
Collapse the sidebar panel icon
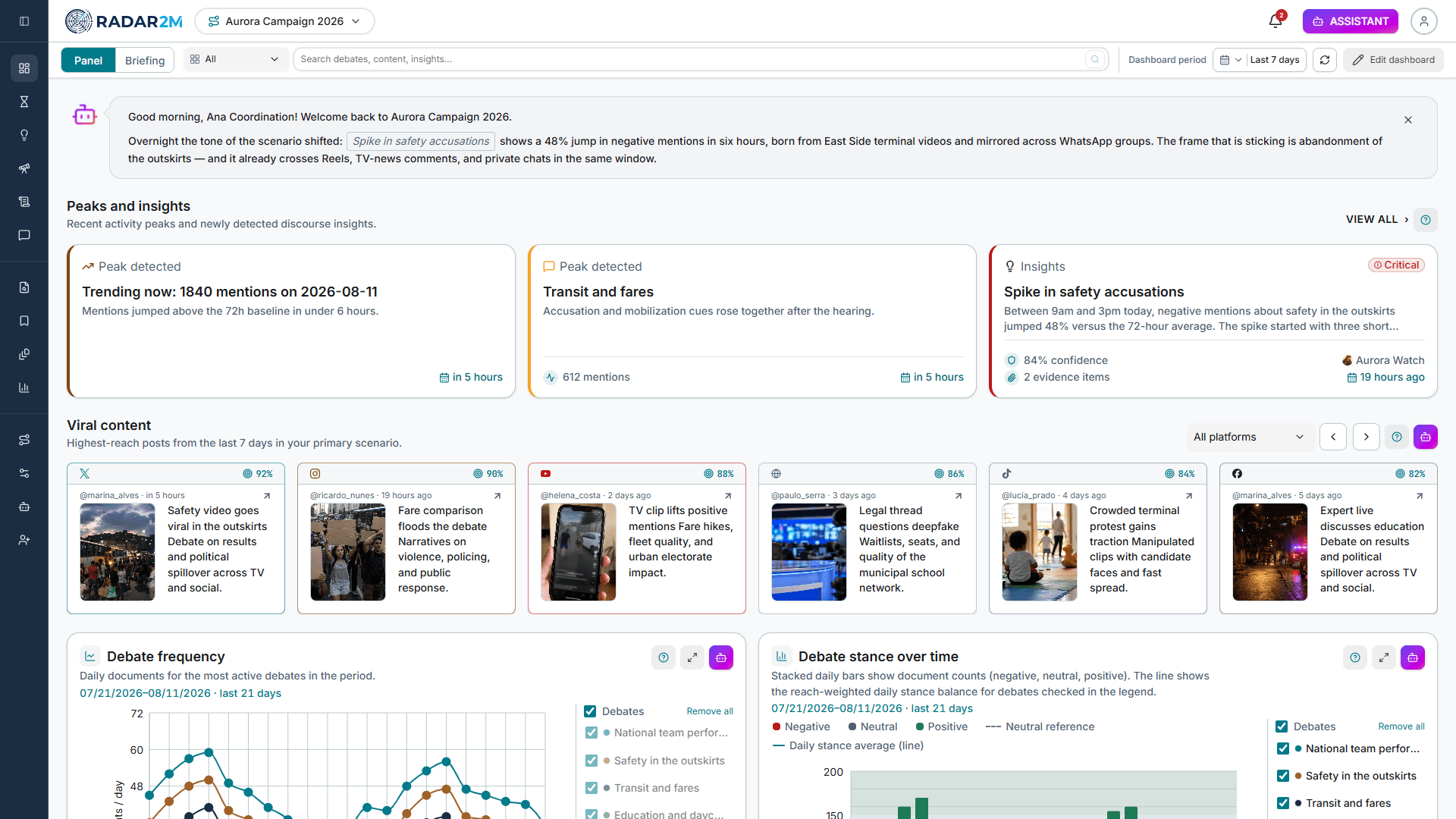(24, 21)
